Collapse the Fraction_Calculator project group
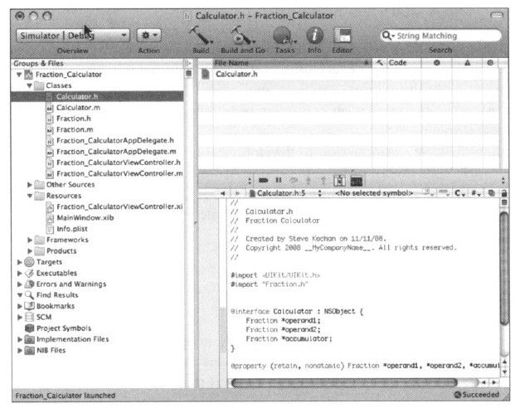 pos(19,74)
